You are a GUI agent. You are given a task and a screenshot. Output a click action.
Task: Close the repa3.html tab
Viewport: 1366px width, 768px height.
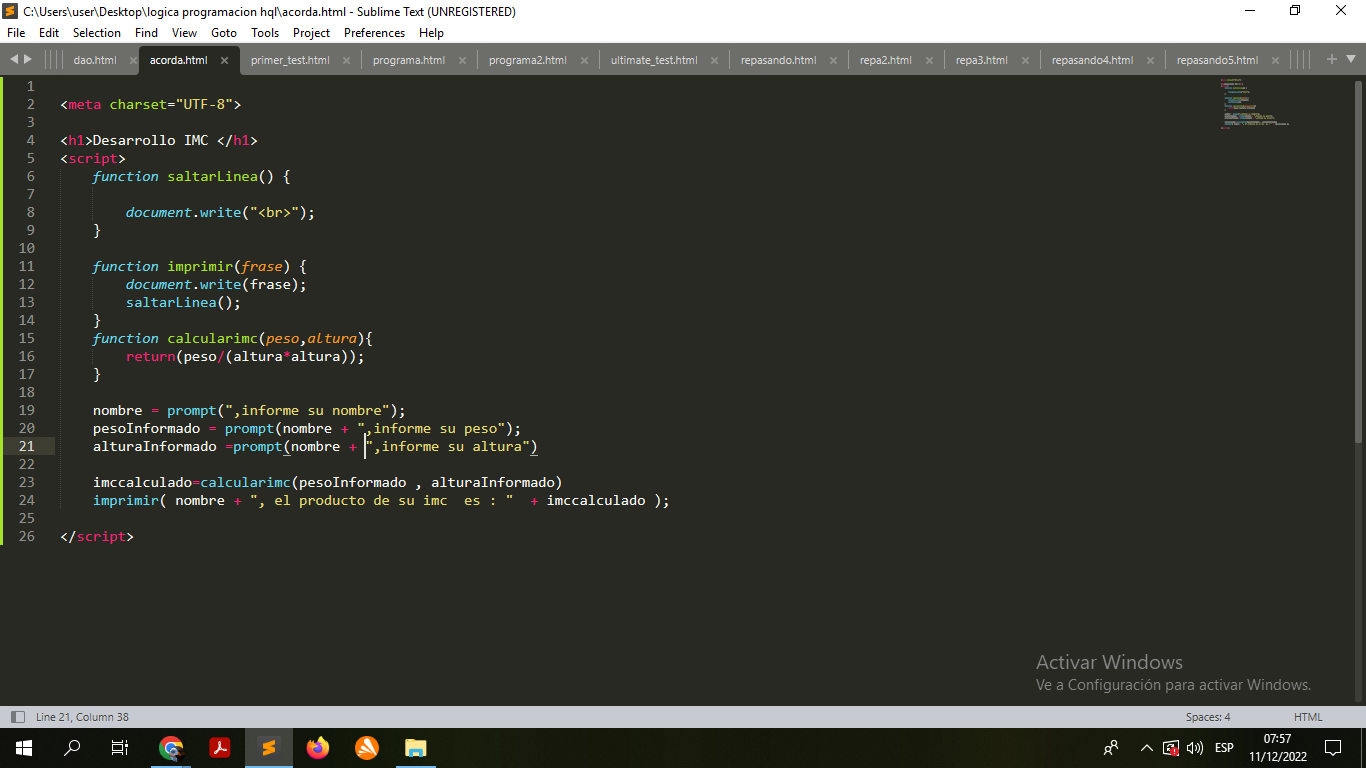pyautogui.click(x=1025, y=60)
